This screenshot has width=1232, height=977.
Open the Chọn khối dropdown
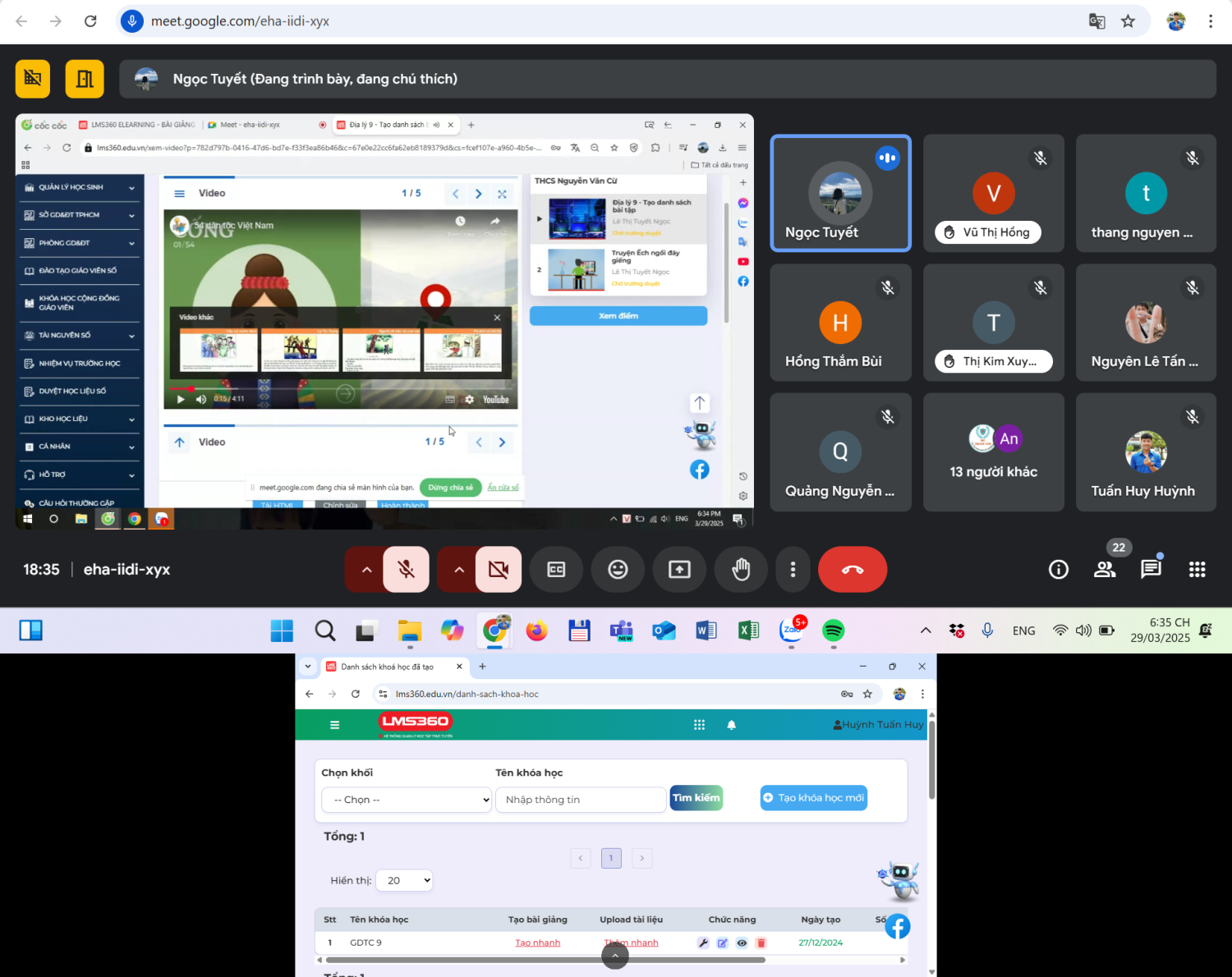point(407,800)
